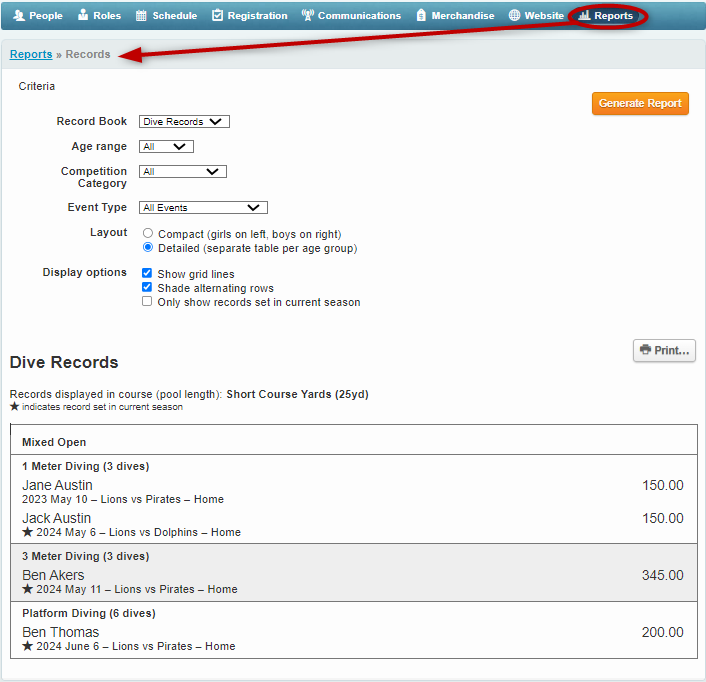This screenshot has width=706, height=682.
Task: Open the Record Book dropdown
Action: (x=184, y=122)
